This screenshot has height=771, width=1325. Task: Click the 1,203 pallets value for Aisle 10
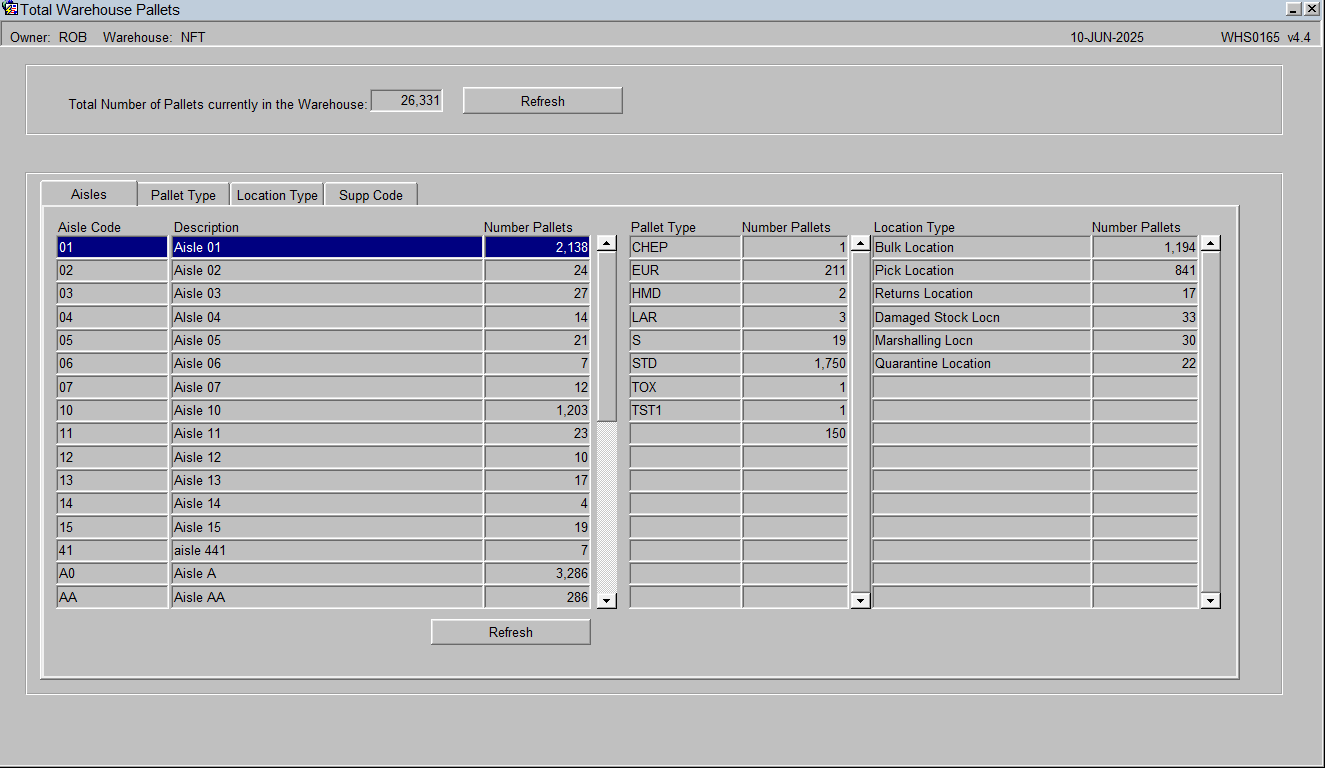tap(538, 410)
